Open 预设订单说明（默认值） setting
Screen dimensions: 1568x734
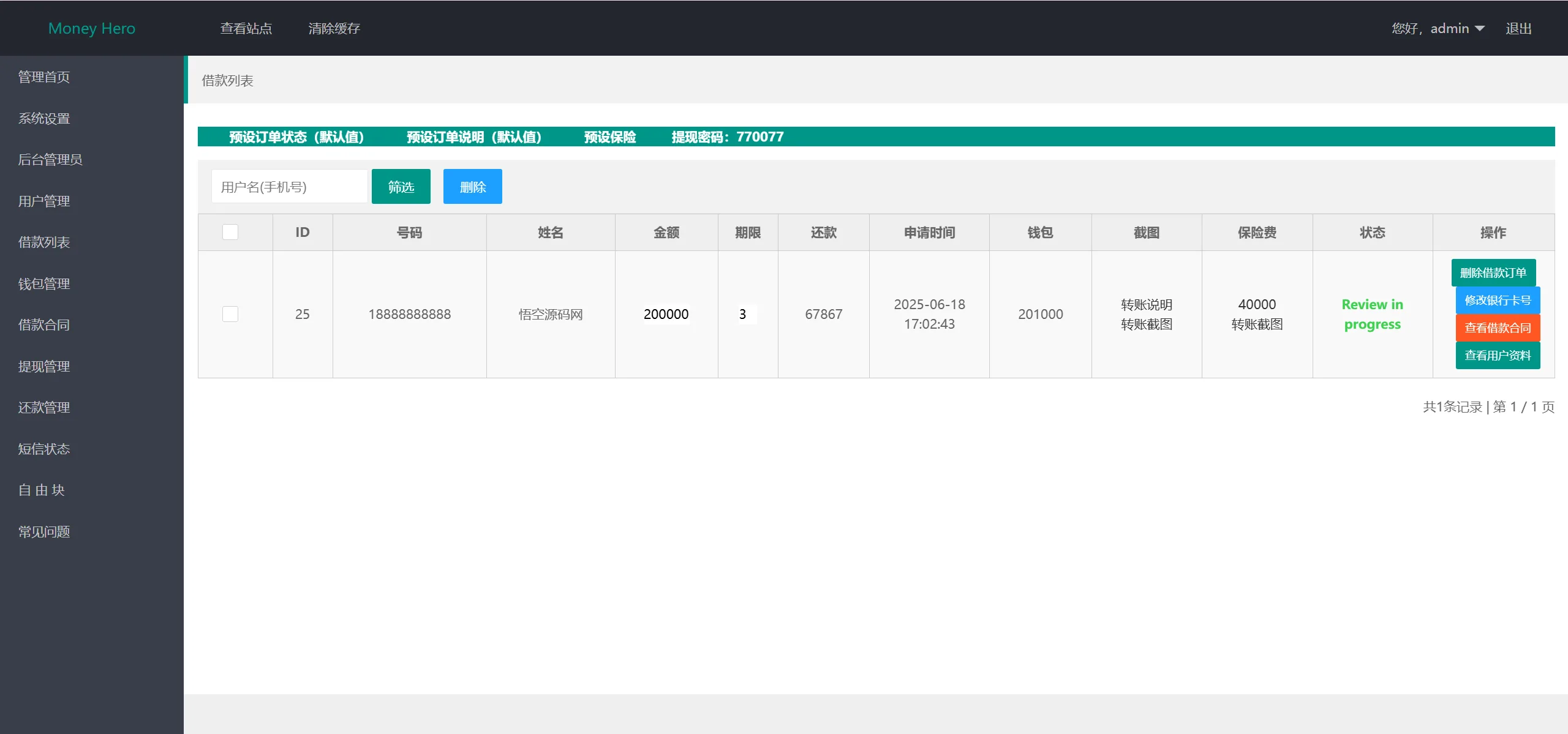pyautogui.click(x=474, y=137)
